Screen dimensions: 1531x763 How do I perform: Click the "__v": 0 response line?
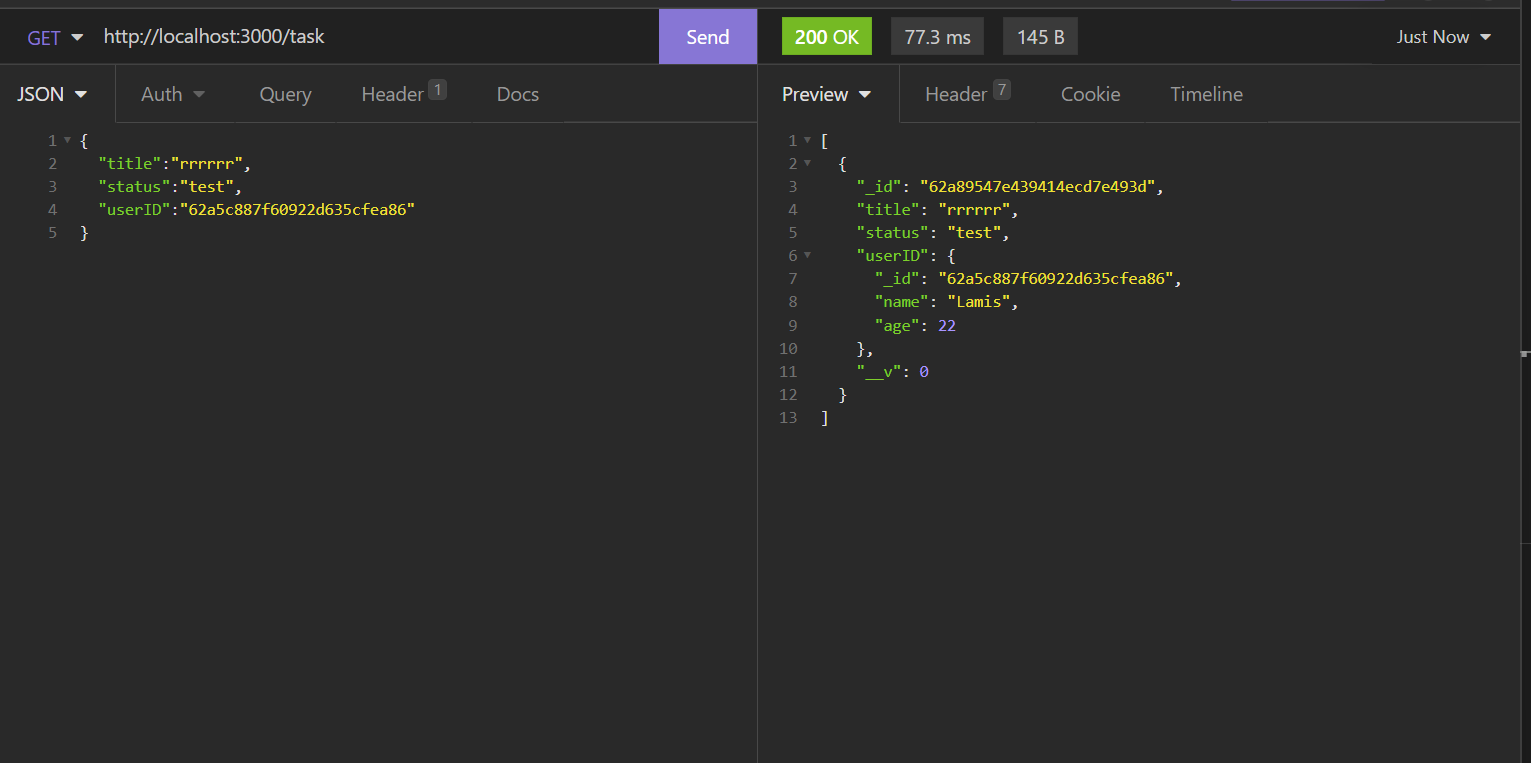(x=893, y=371)
